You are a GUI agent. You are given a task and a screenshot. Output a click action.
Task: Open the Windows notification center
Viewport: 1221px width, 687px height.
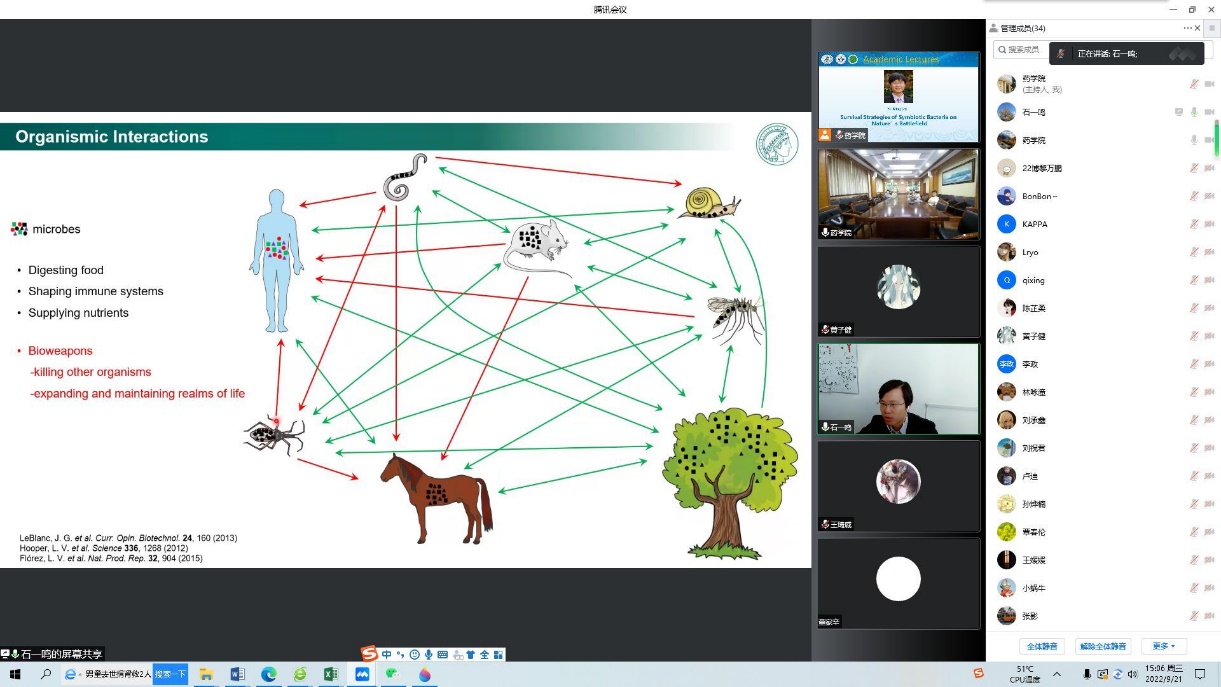click(1200, 675)
